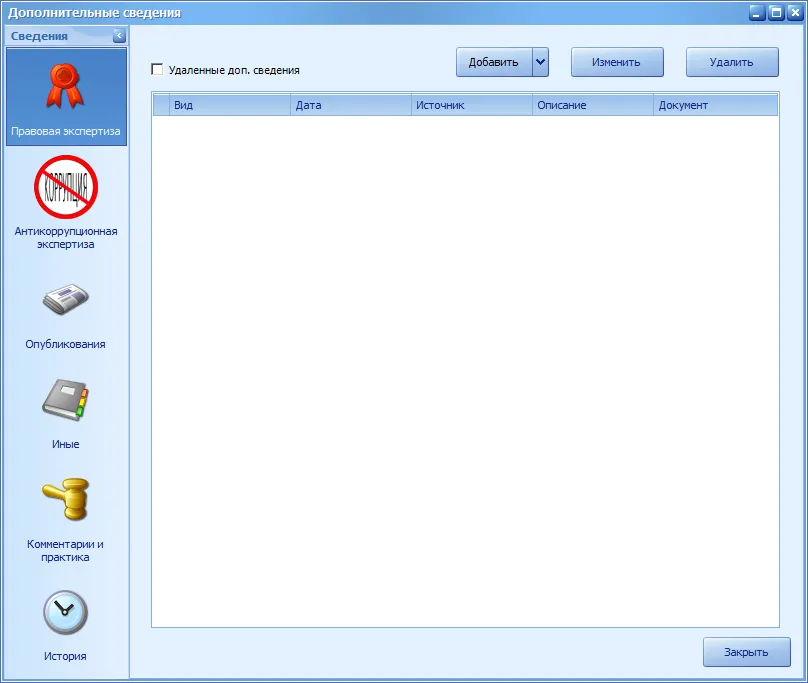Sort by the Документ column header

(x=716, y=105)
